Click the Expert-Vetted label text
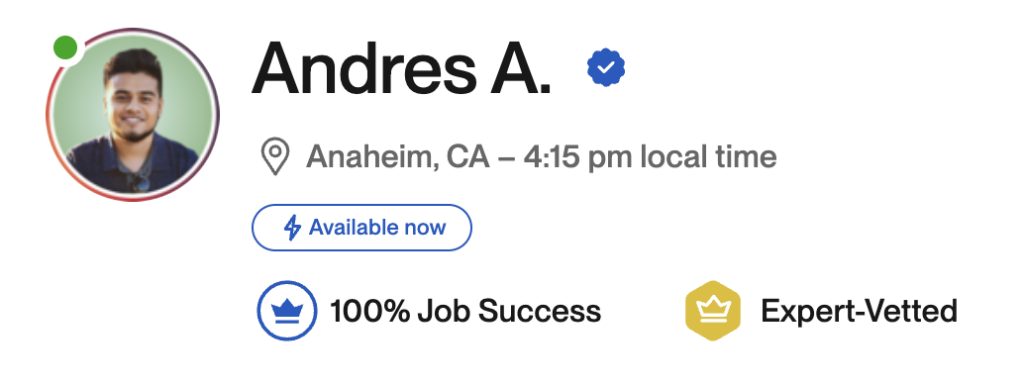Screen dimensions: 1024x386 pyautogui.click(x=859, y=312)
